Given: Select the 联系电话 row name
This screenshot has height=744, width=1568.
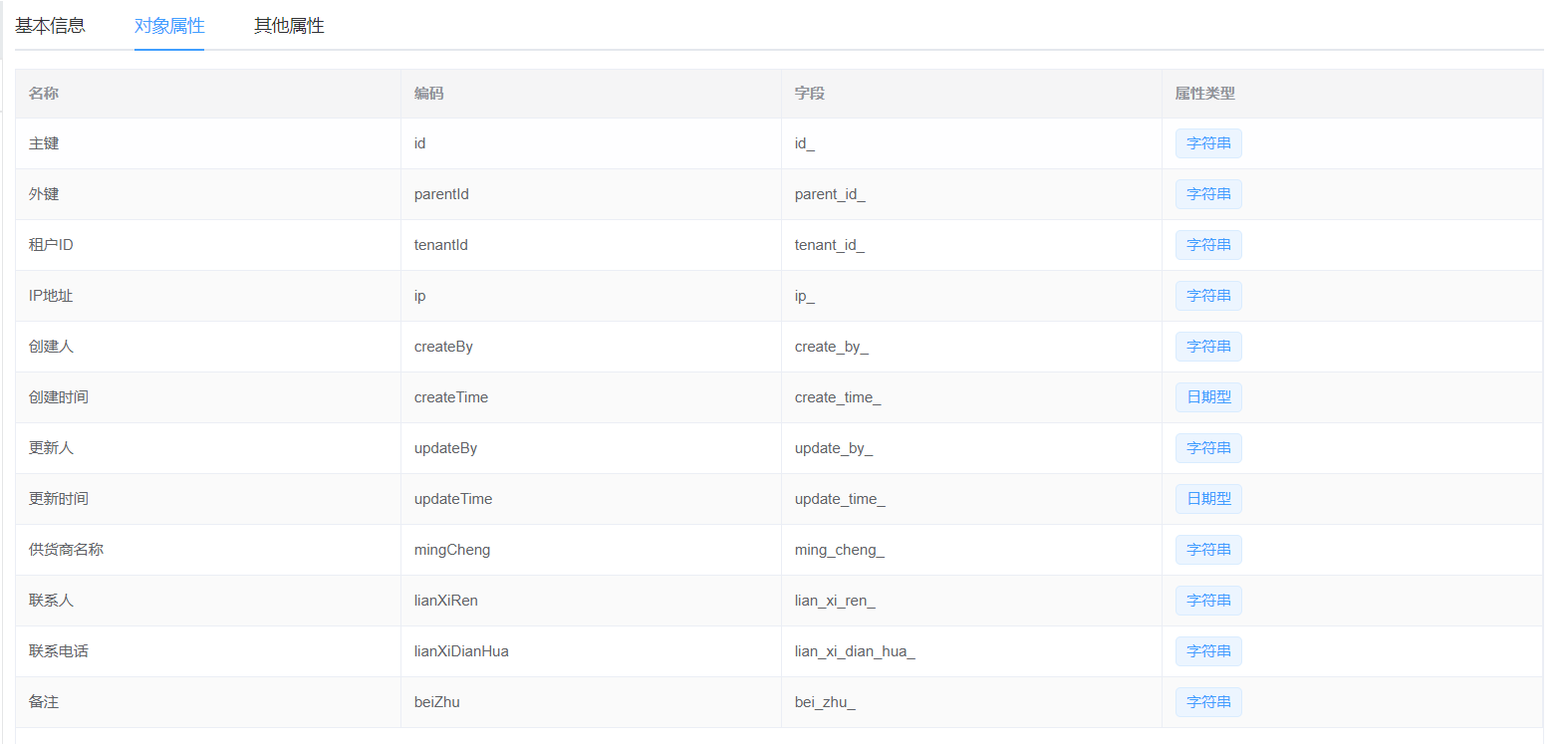Looking at the screenshot, I should click(x=59, y=651).
